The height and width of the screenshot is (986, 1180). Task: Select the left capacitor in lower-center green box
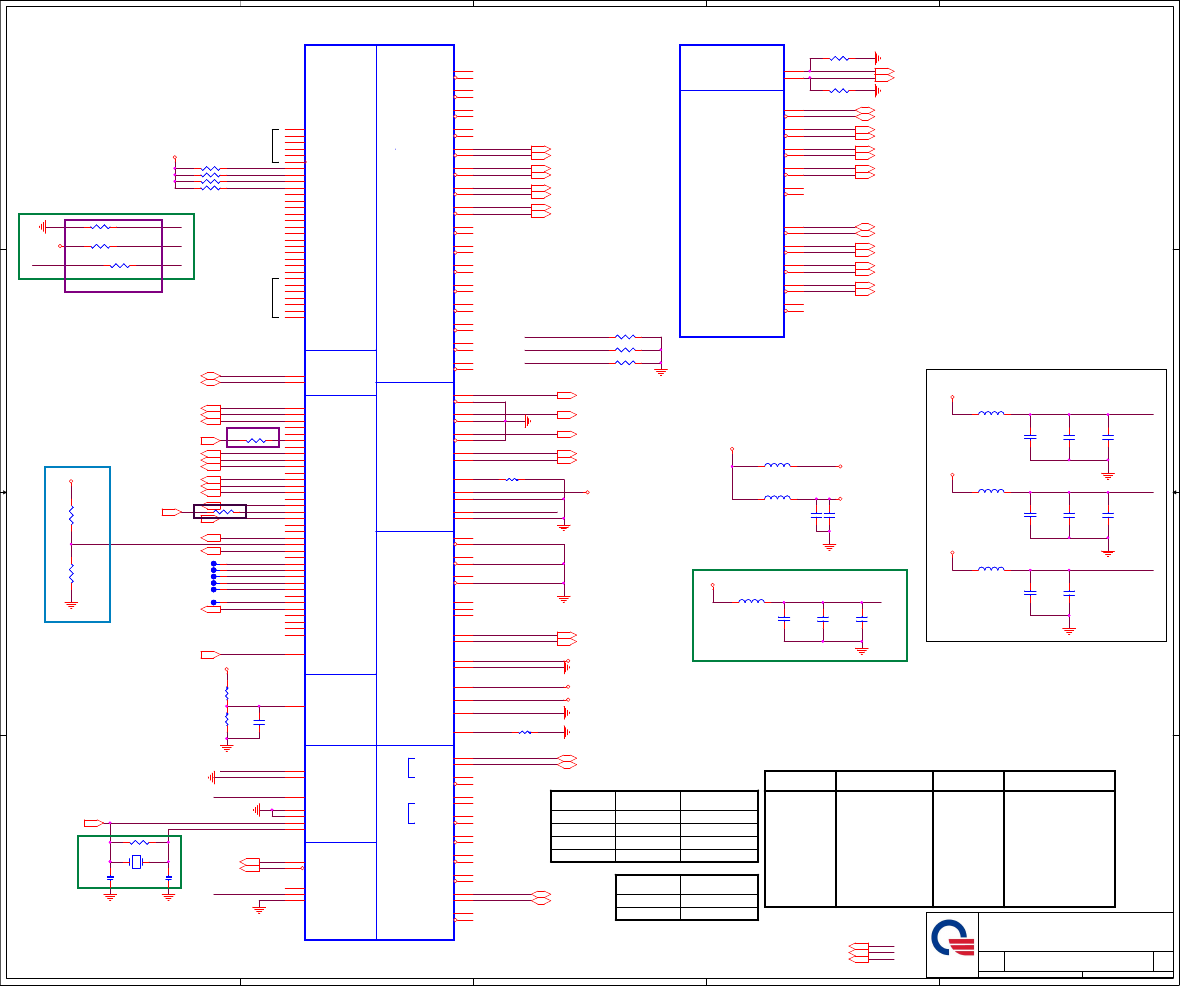[783, 619]
